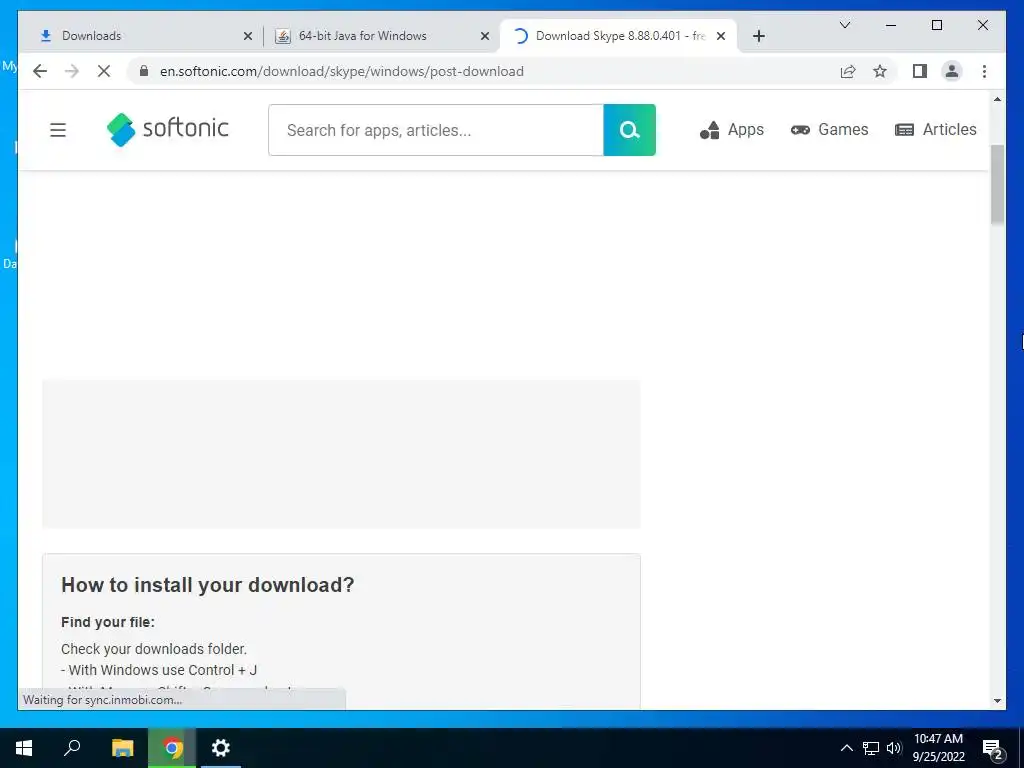This screenshot has width=1024, height=768.
Task: Open Windows taskbar search
Action: pyautogui.click(x=72, y=748)
